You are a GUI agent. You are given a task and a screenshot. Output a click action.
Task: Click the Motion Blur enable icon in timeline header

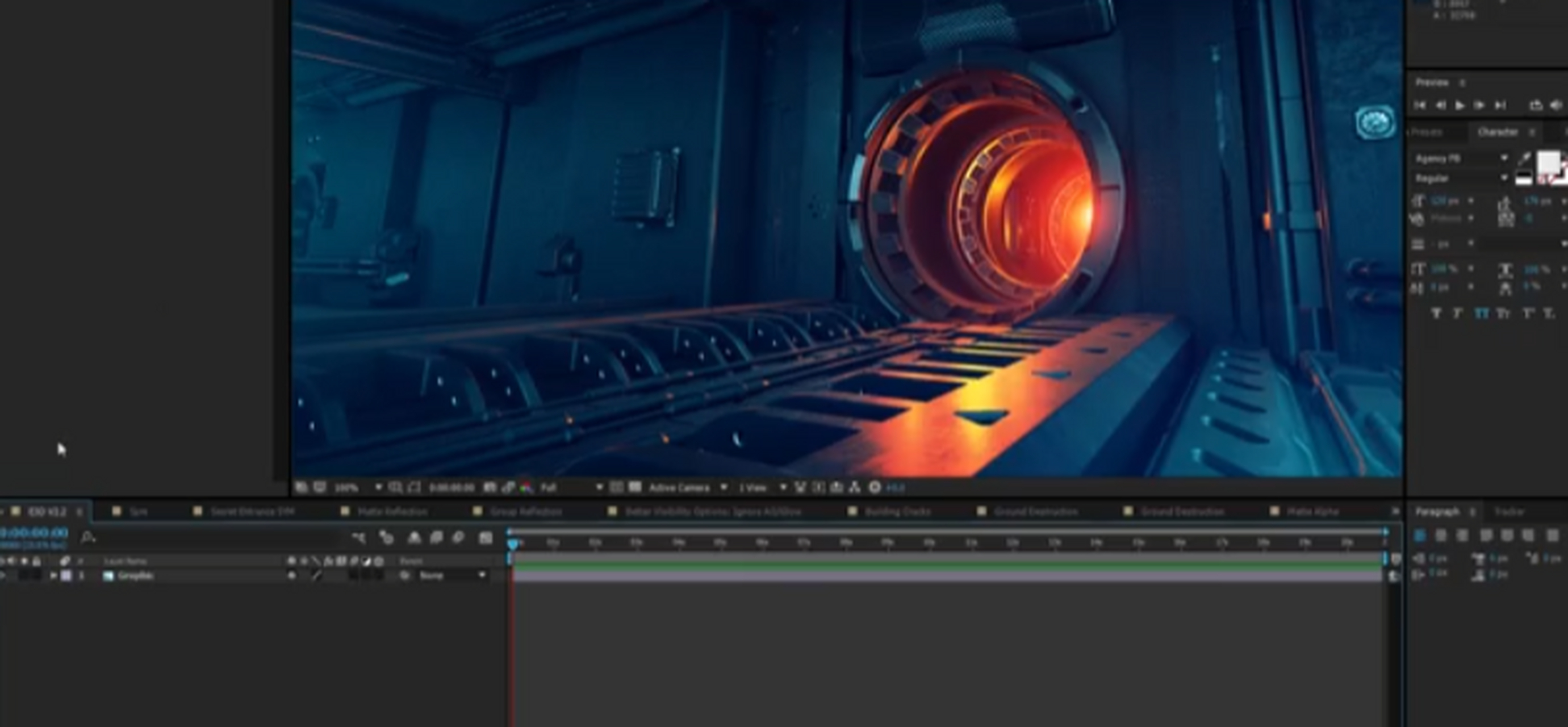tap(458, 538)
